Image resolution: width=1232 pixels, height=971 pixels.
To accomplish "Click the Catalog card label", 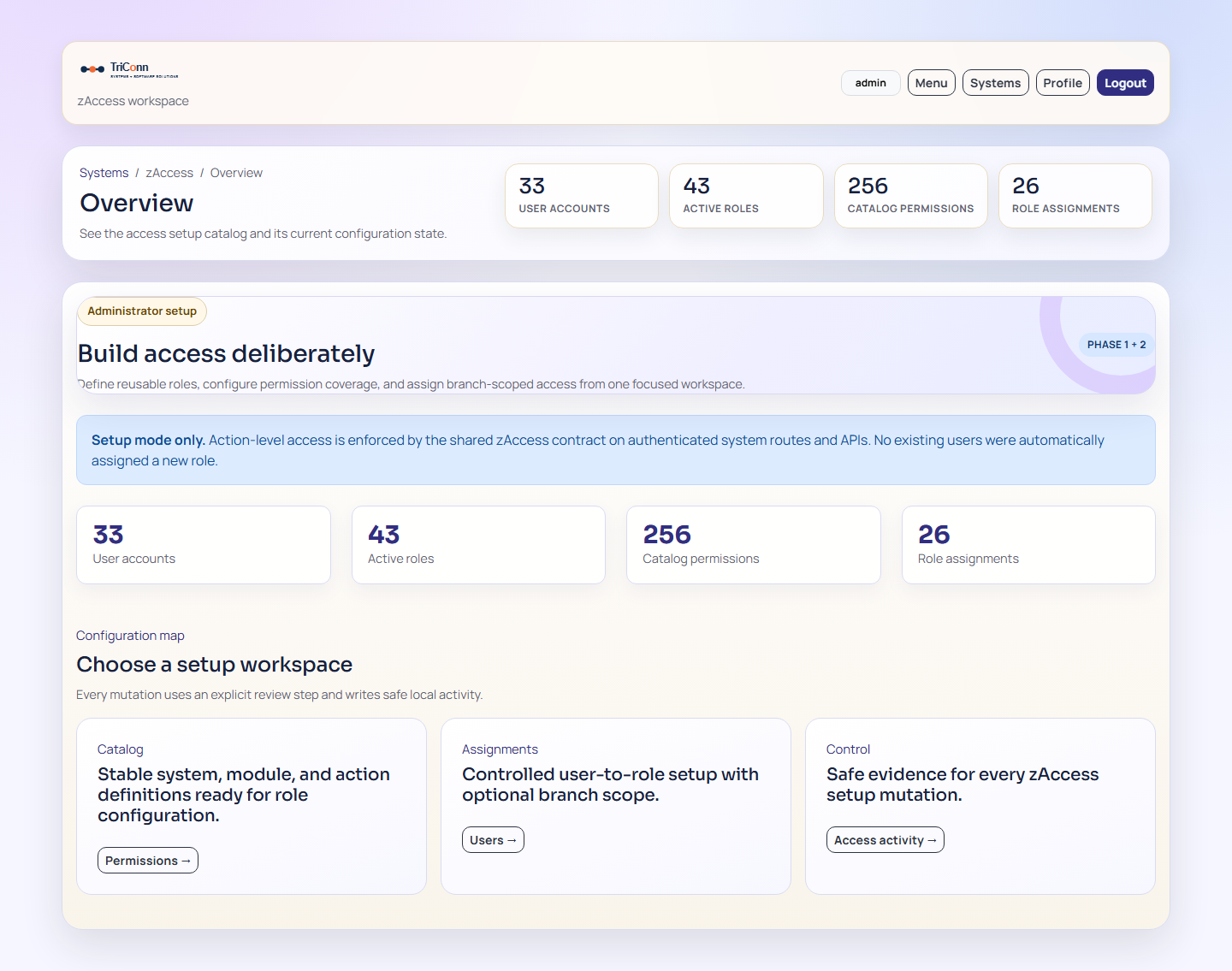I will pyautogui.click(x=121, y=749).
